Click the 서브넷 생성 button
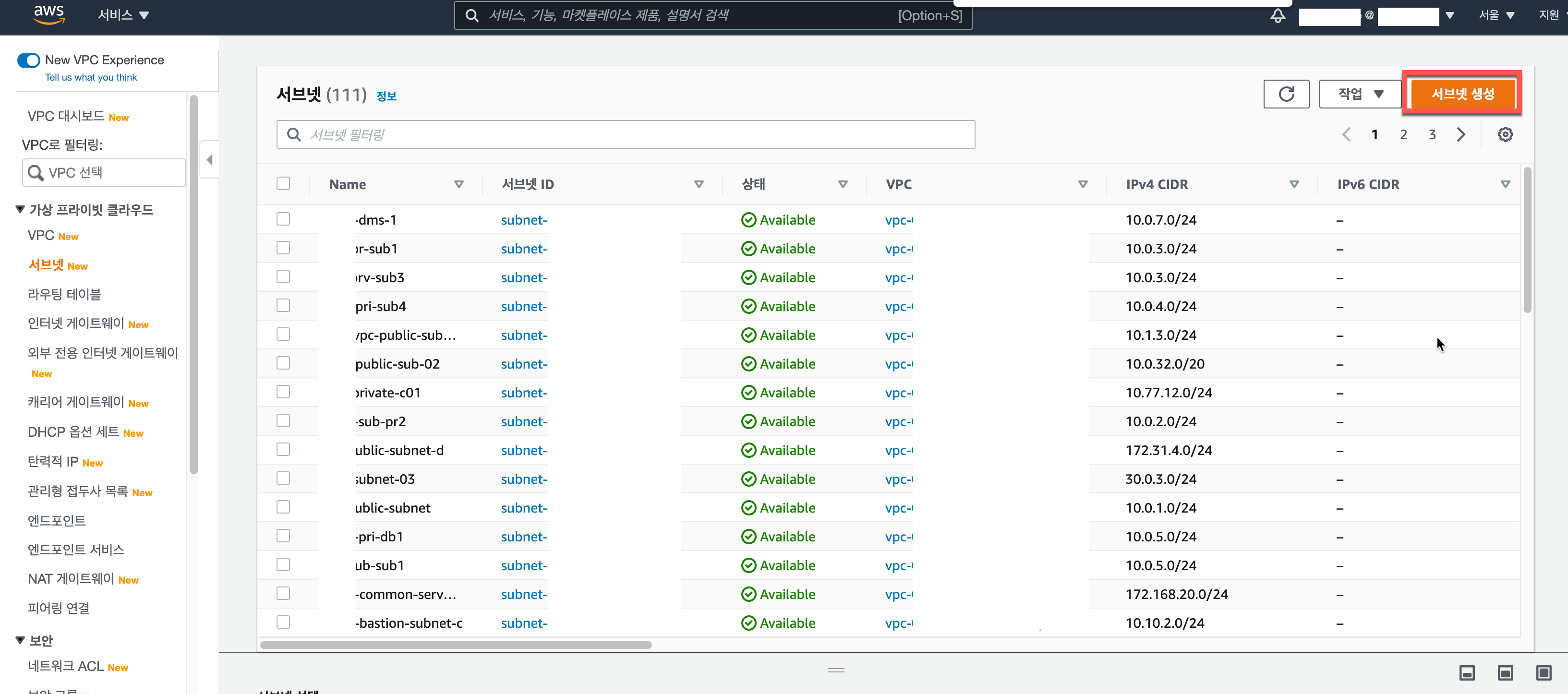Image resolution: width=1568 pixels, height=694 pixels. point(1462,94)
